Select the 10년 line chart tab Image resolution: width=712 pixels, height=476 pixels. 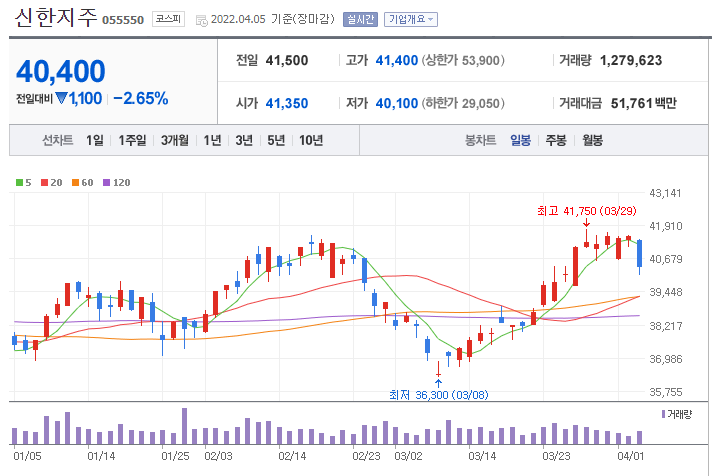(311, 140)
